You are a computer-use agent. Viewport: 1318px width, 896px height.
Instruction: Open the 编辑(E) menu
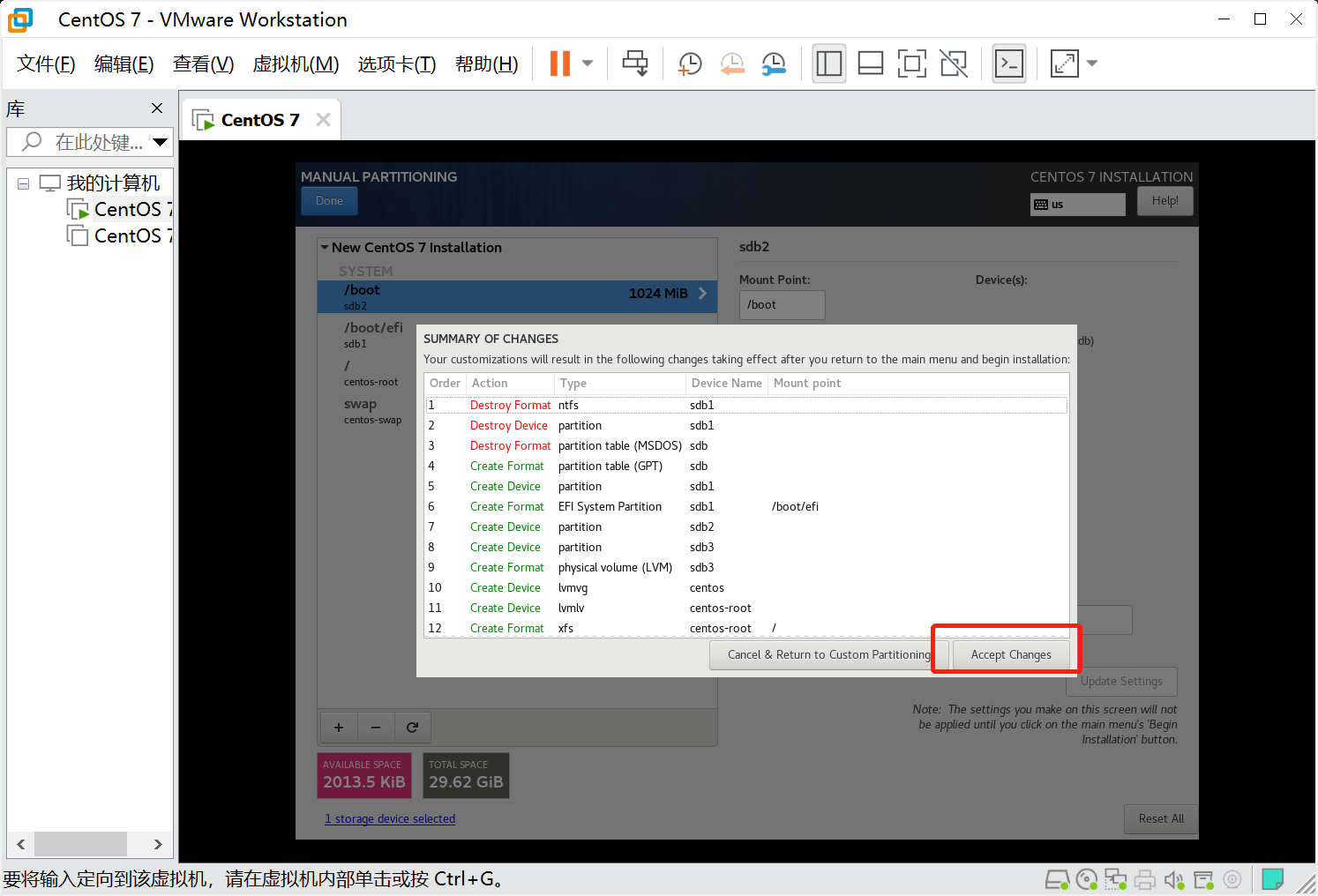[124, 63]
